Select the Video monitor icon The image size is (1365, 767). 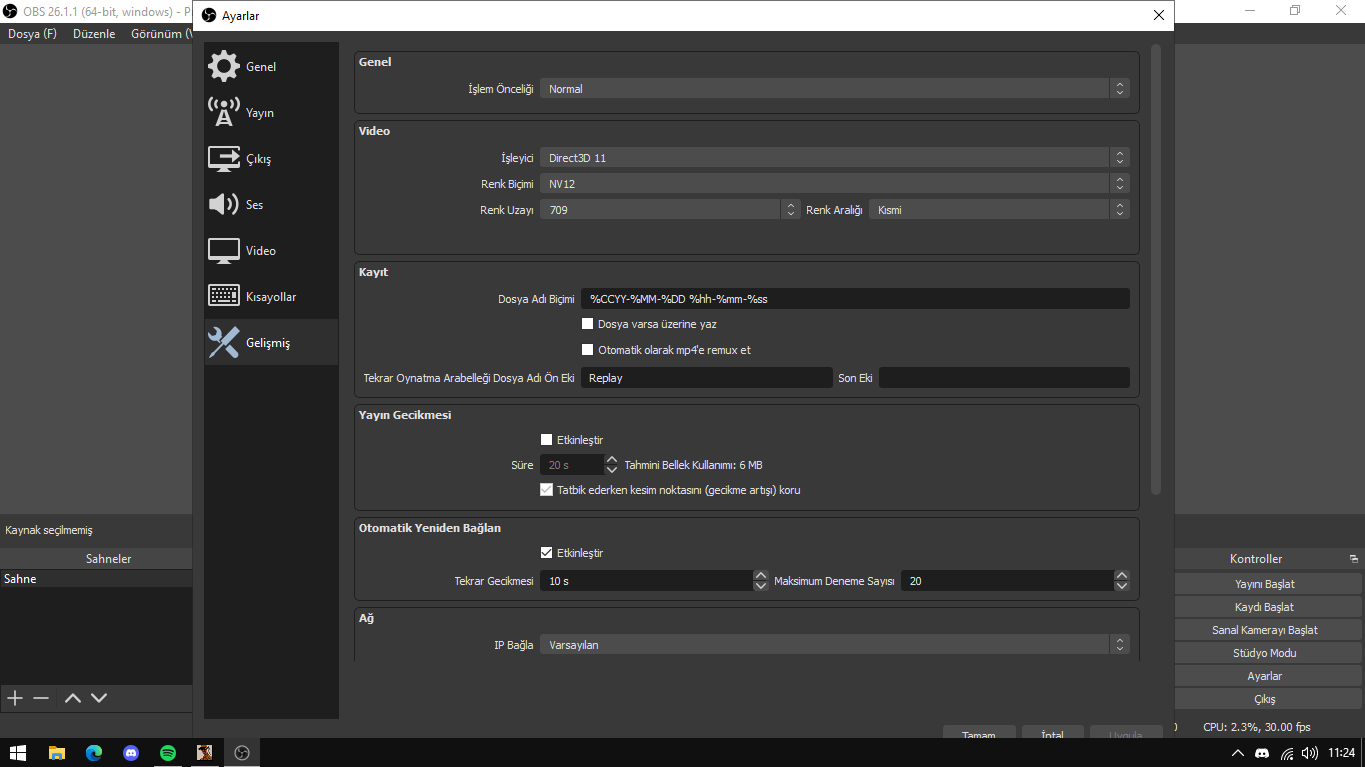pyautogui.click(x=224, y=250)
